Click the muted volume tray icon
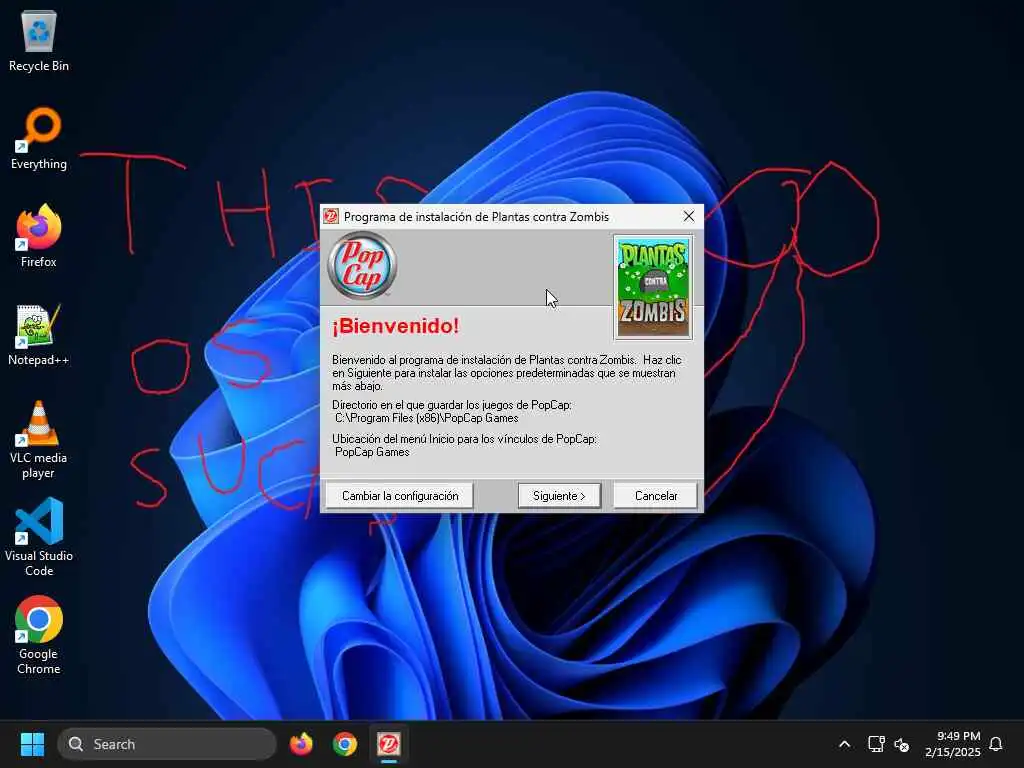Screen dimensions: 1024x768 901,744
